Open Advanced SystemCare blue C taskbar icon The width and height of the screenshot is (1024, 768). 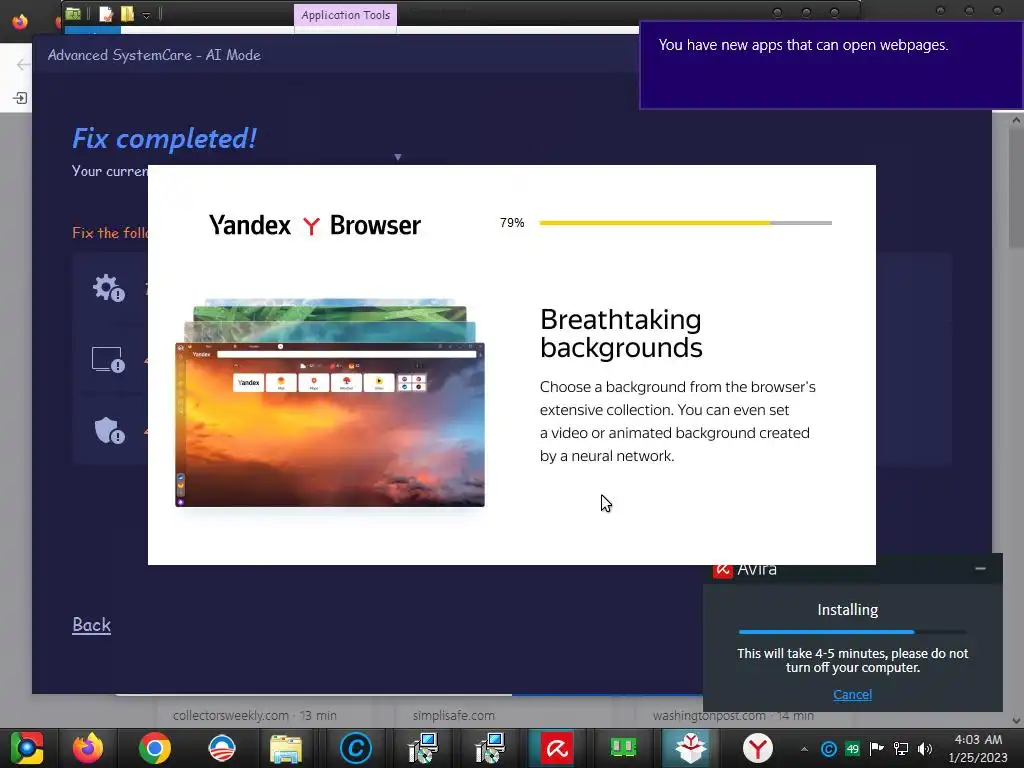pyautogui.click(x=356, y=748)
